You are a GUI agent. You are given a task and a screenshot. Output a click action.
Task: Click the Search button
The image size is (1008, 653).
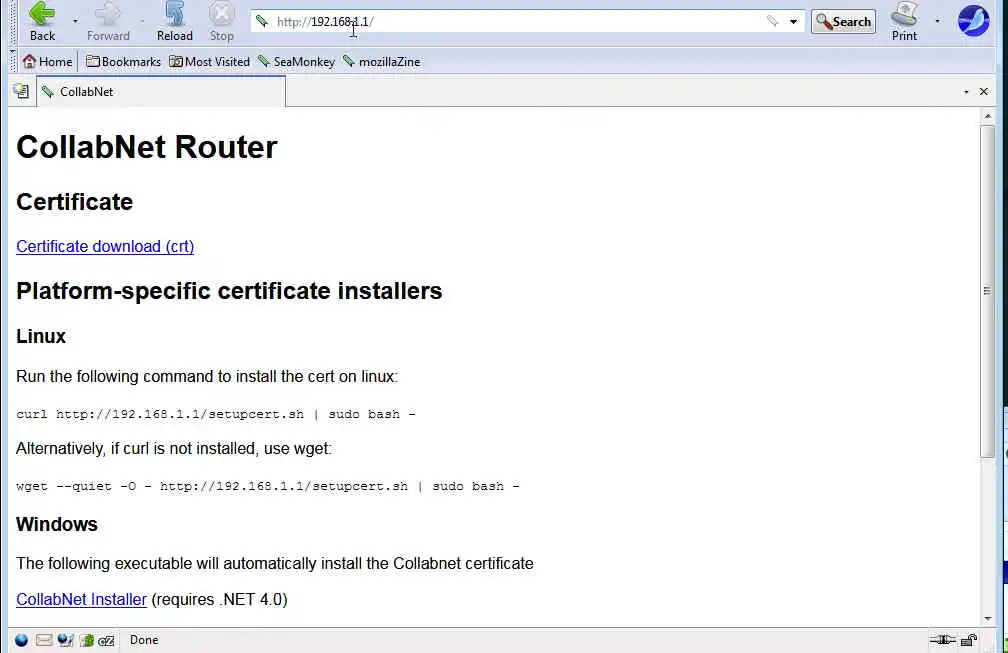tap(843, 22)
